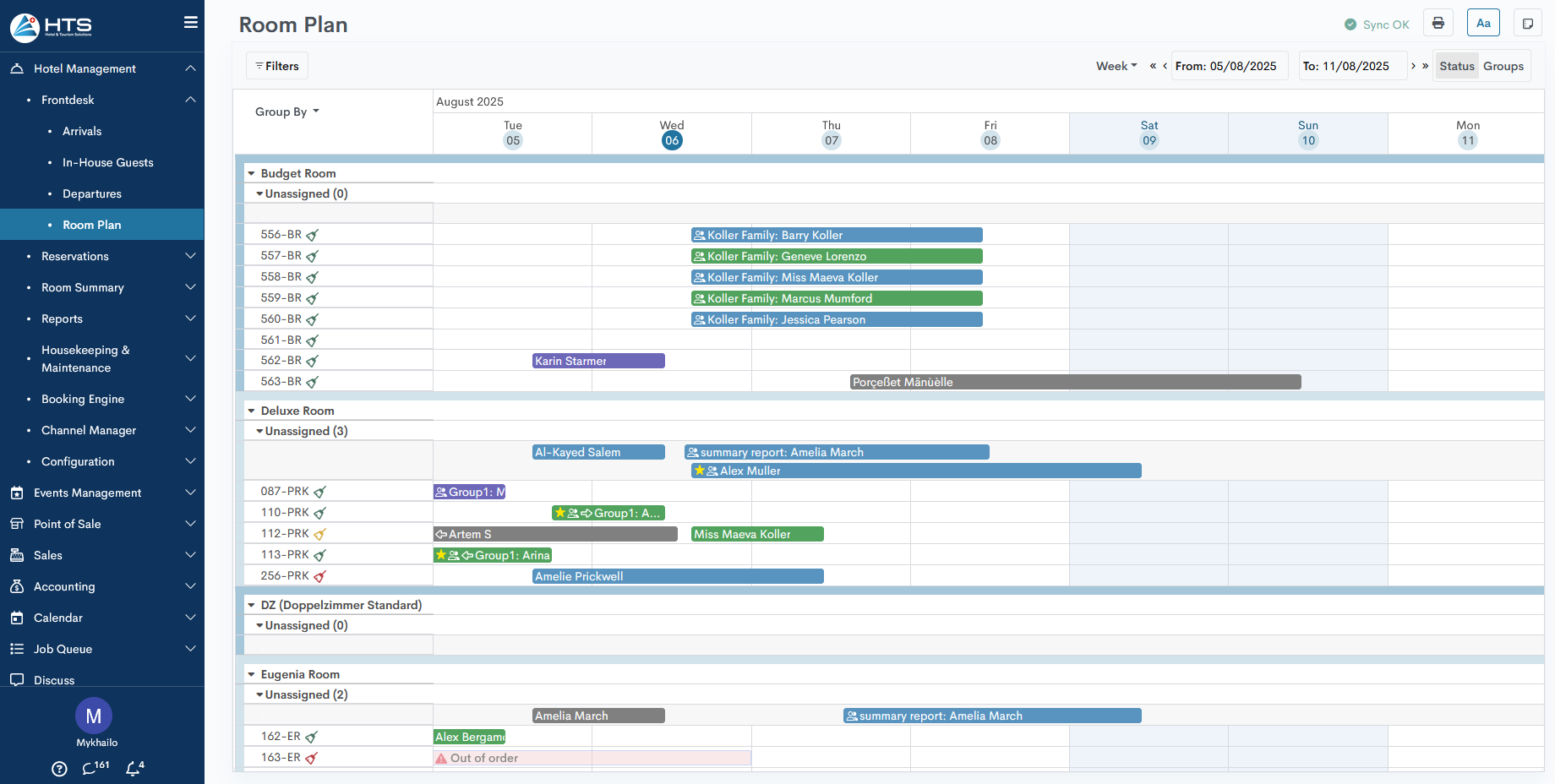The width and height of the screenshot is (1555, 784).
Task: Open In-House Guests menu item
Action: coord(107,162)
